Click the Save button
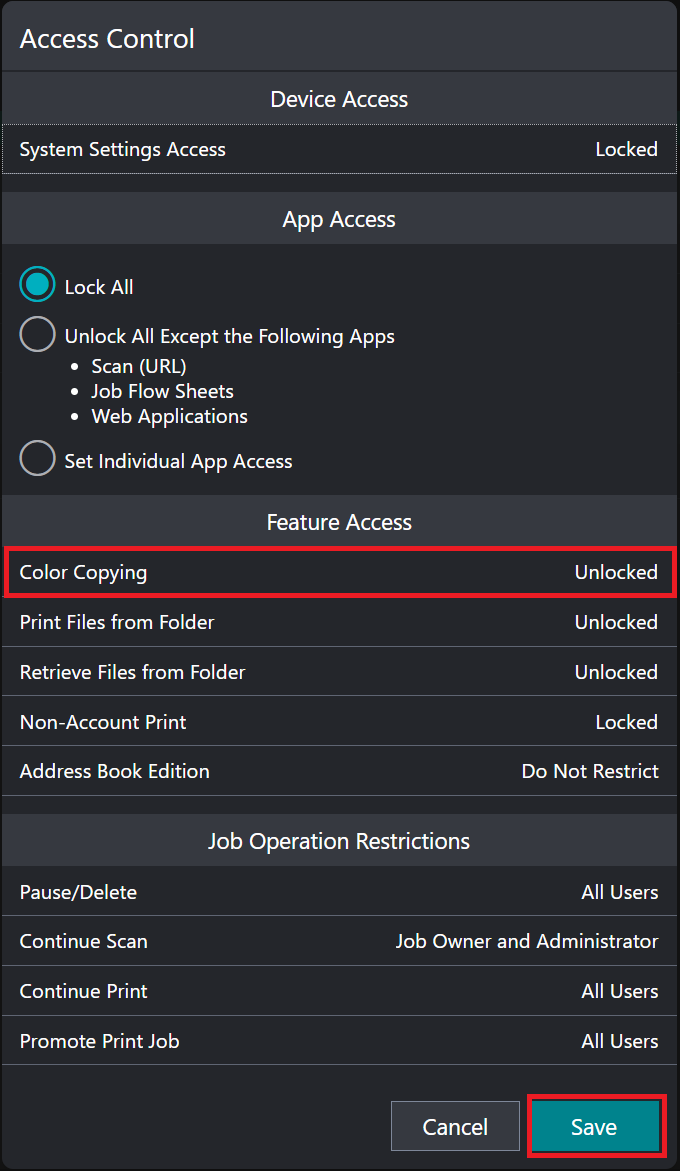The image size is (680, 1171). [x=594, y=1127]
